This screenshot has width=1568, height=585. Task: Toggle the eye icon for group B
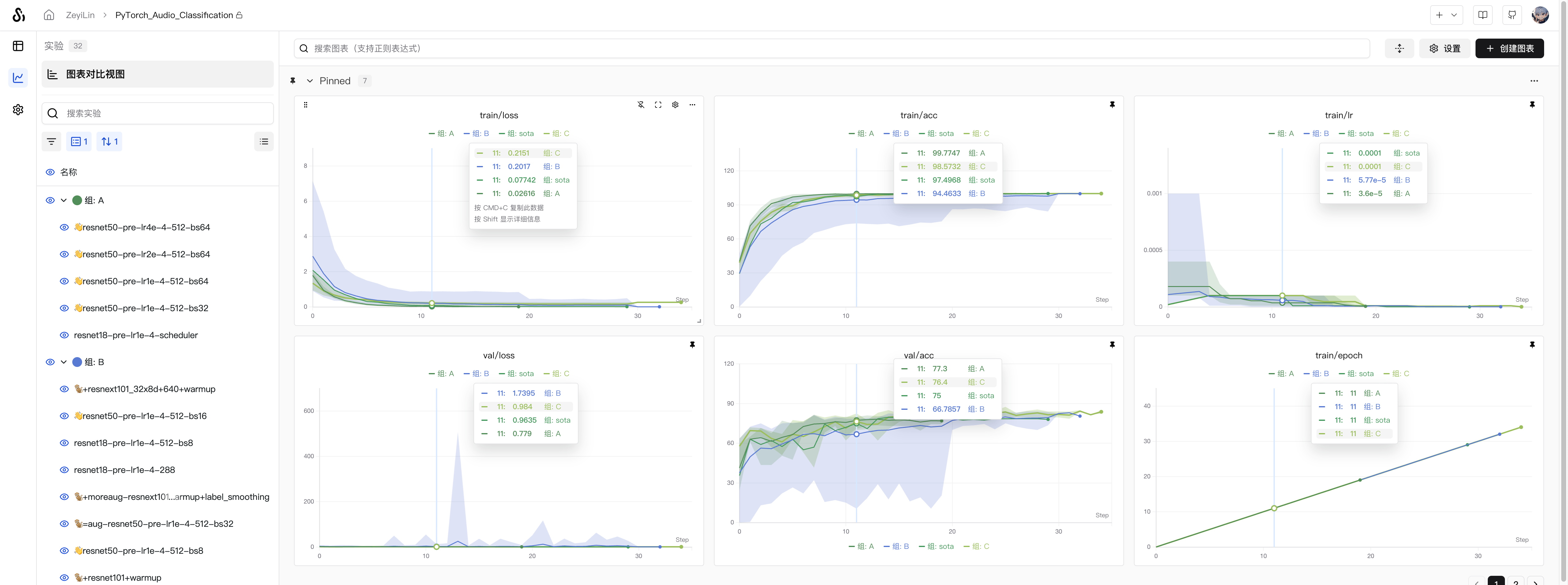pyautogui.click(x=51, y=362)
